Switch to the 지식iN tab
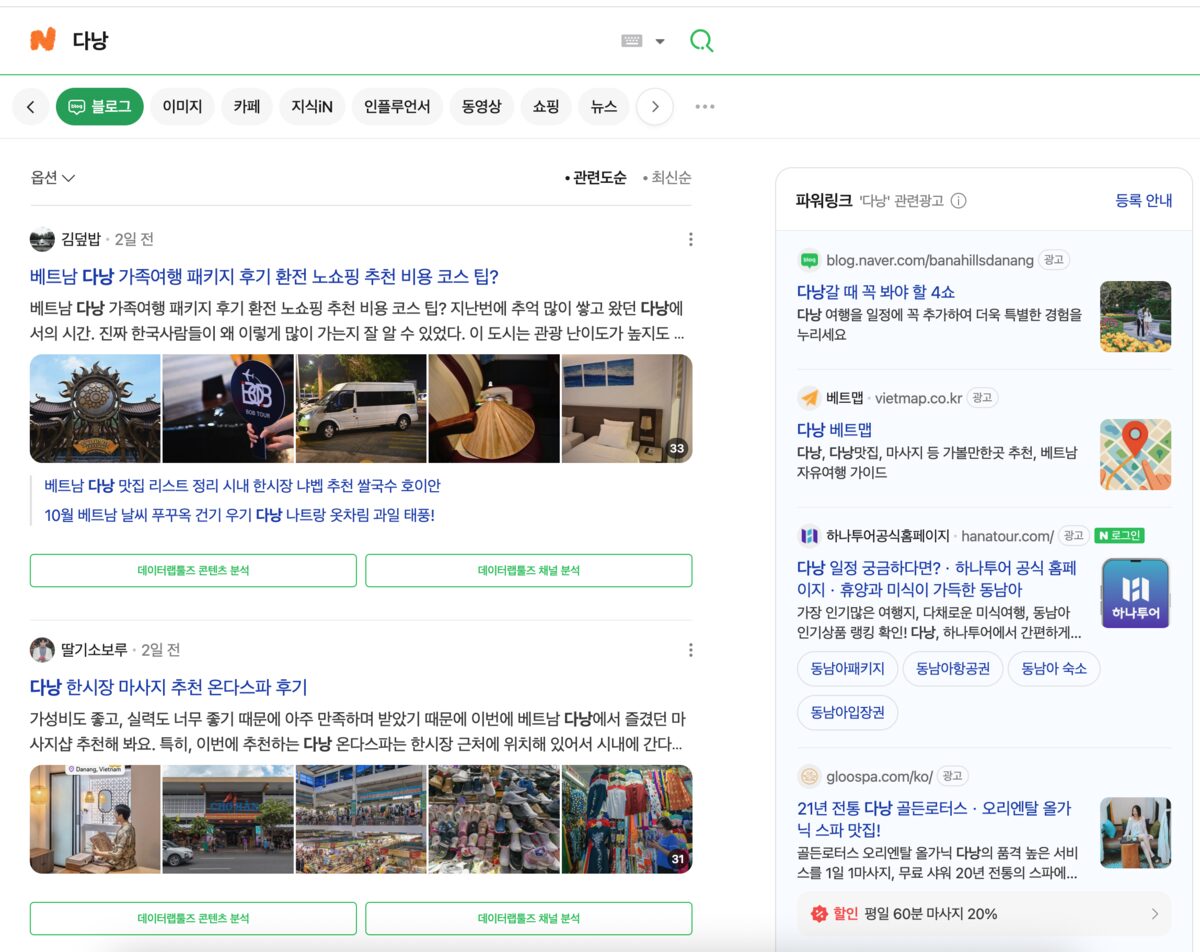This screenshot has height=952, width=1200. click(x=312, y=107)
